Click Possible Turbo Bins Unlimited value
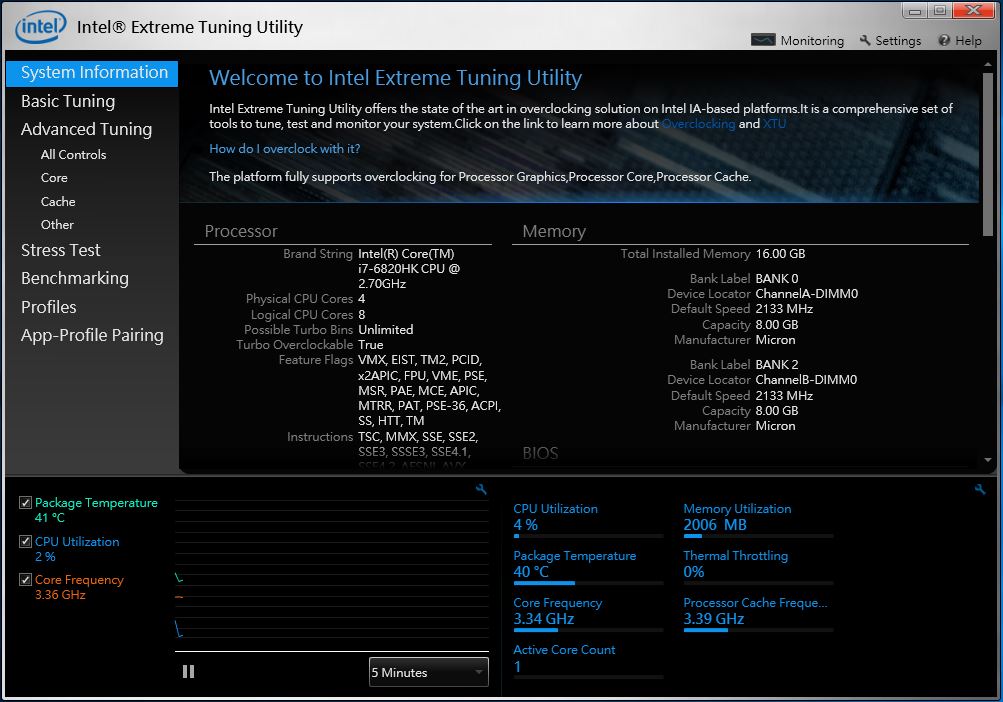The image size is (1003, 702). [x=386, y=330]
